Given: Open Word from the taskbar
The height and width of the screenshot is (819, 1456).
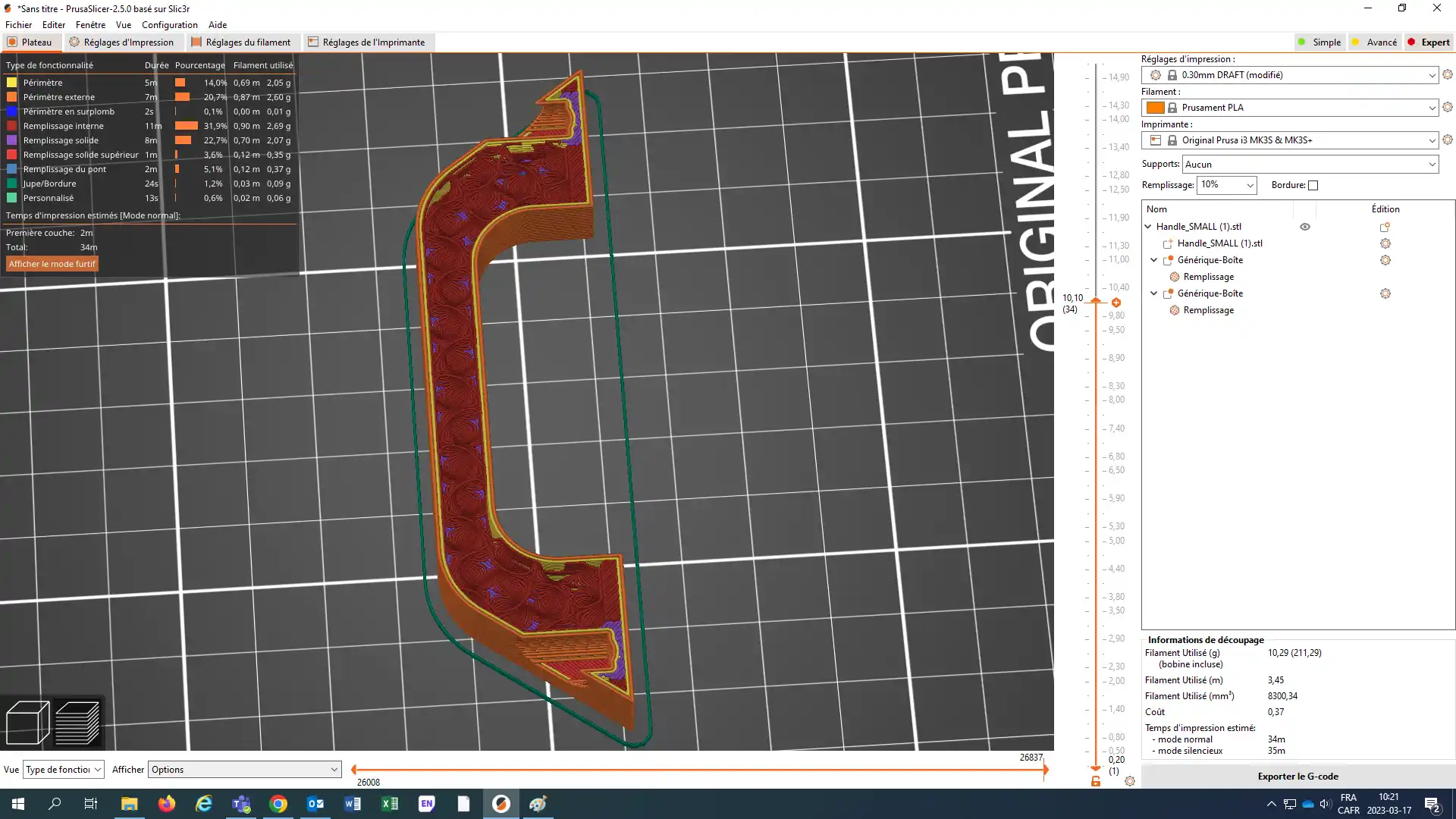Looking at the screenshot, I should pyautogui.click(x=353, y=804).
